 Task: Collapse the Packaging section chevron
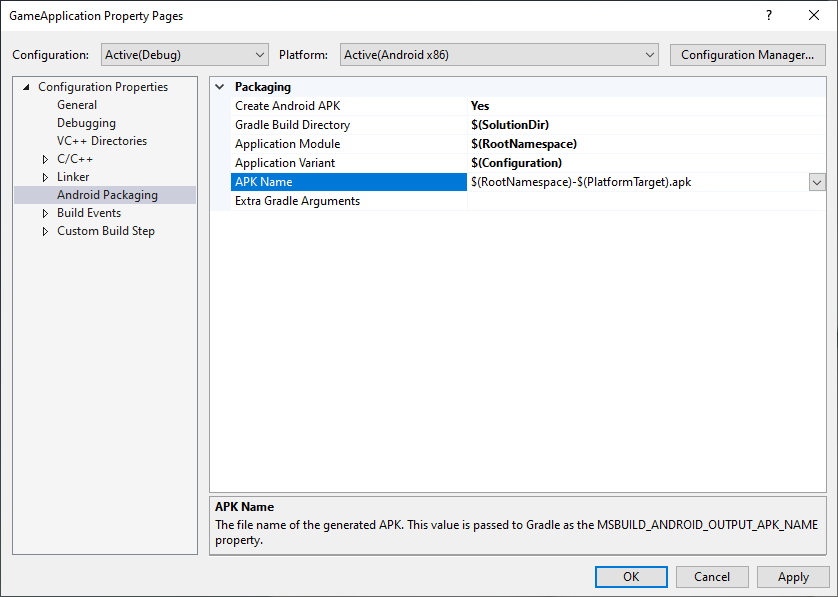point(220,87)
